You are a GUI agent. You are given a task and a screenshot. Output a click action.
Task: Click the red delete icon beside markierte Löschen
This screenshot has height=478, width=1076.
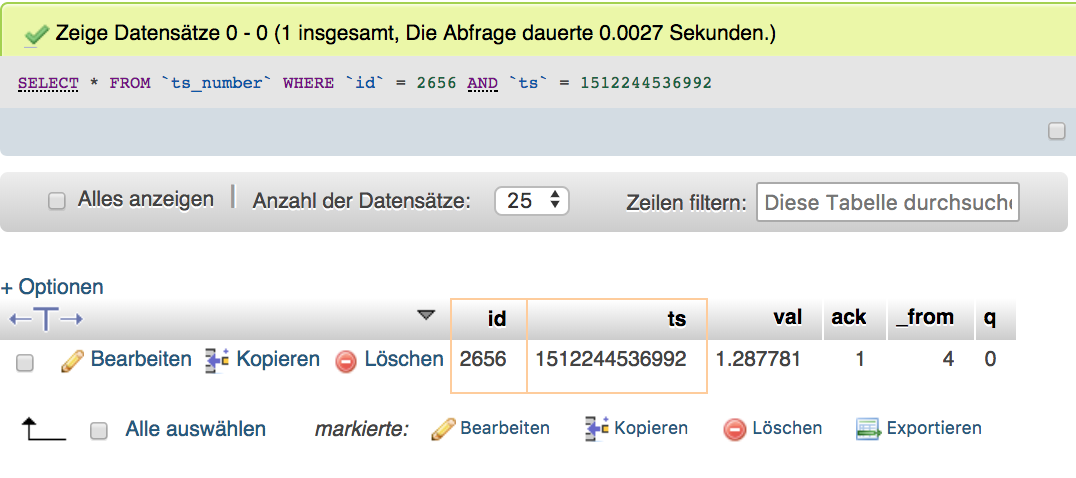point(734,430)
